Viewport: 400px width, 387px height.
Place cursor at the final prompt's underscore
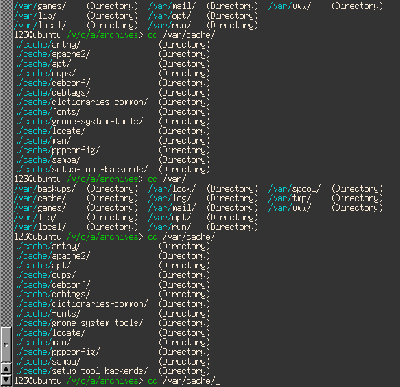click(218, 381)
